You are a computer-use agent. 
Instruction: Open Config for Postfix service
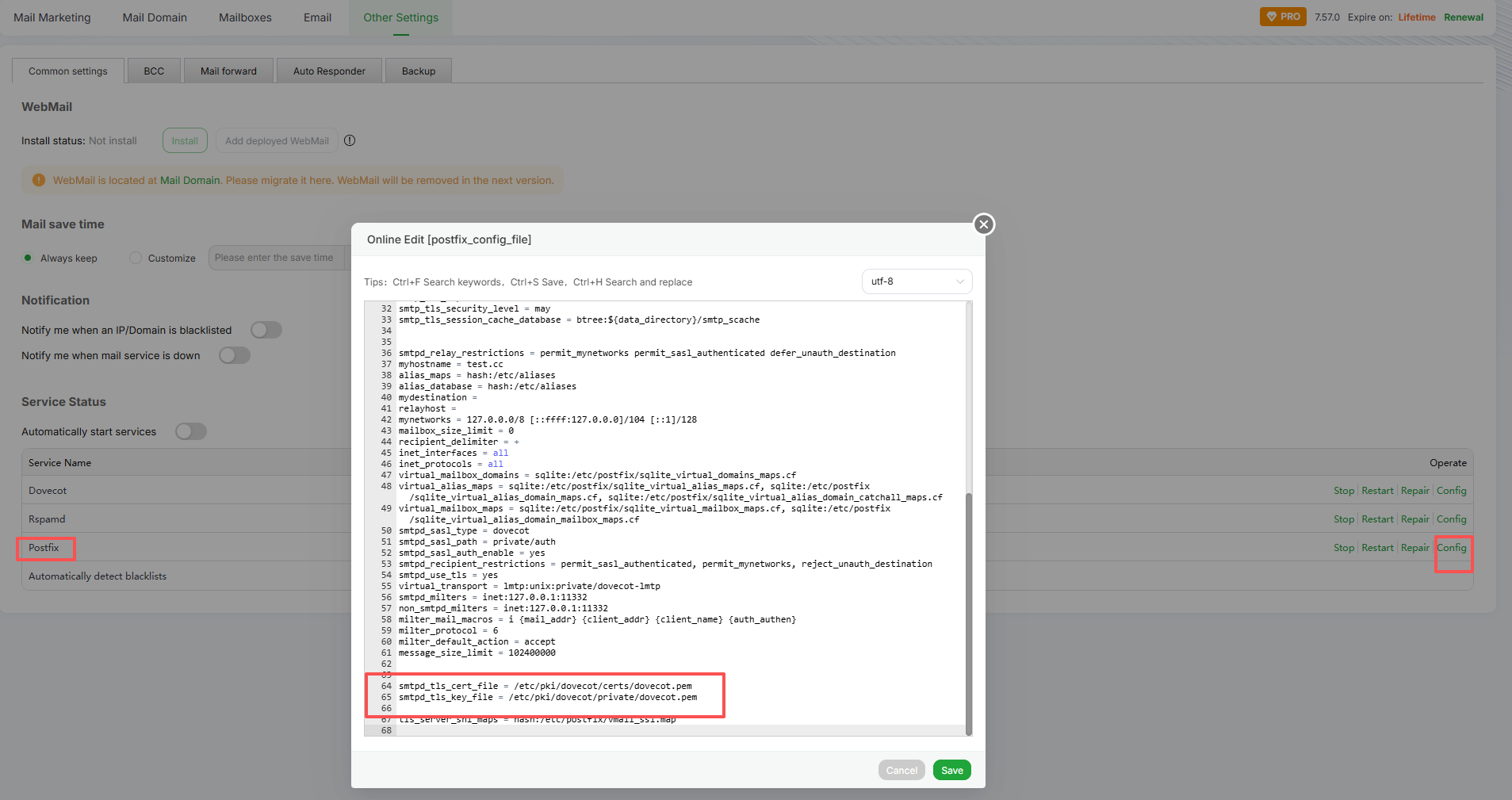click(1452, 548)
